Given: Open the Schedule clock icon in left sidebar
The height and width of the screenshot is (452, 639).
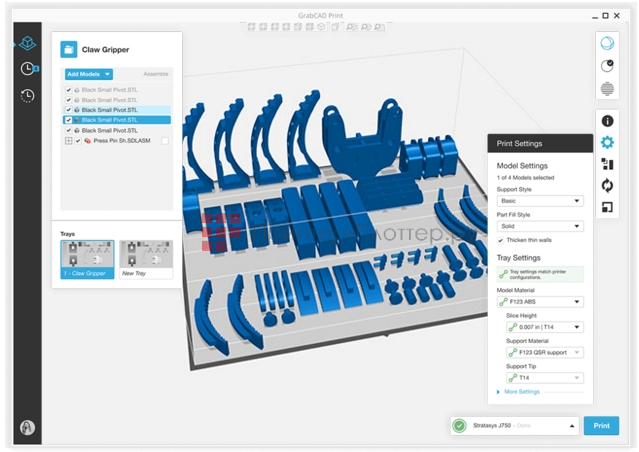Looking at the screenshot, I should coord(27,69).
